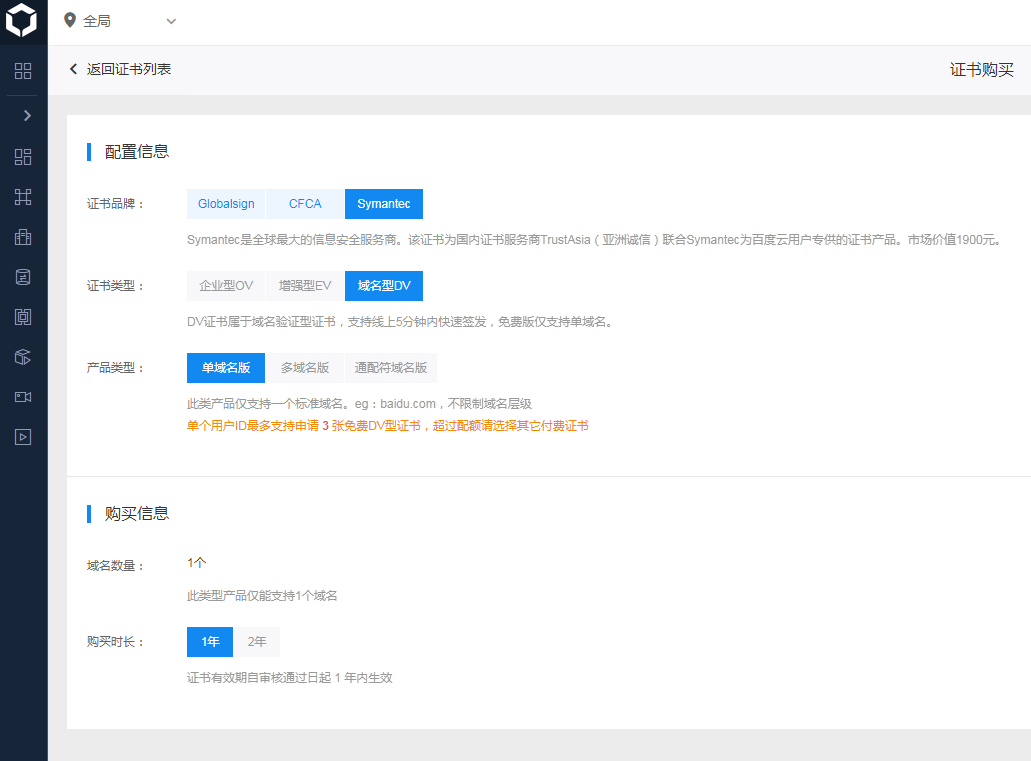Click the 3D cube icon in sidebar
The height and width of the screenshot is (761, 1031).
[23, 357]
